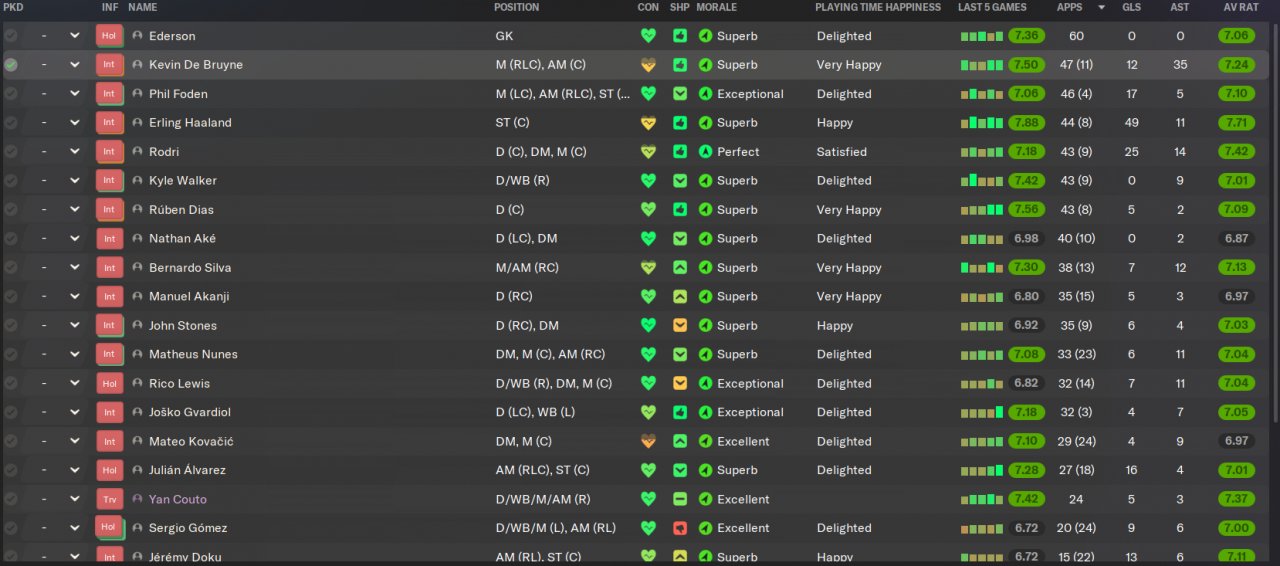Tick the picked checkbox for Ederson
Viewport: 1280px width, 566px height.
pos(11,36)
